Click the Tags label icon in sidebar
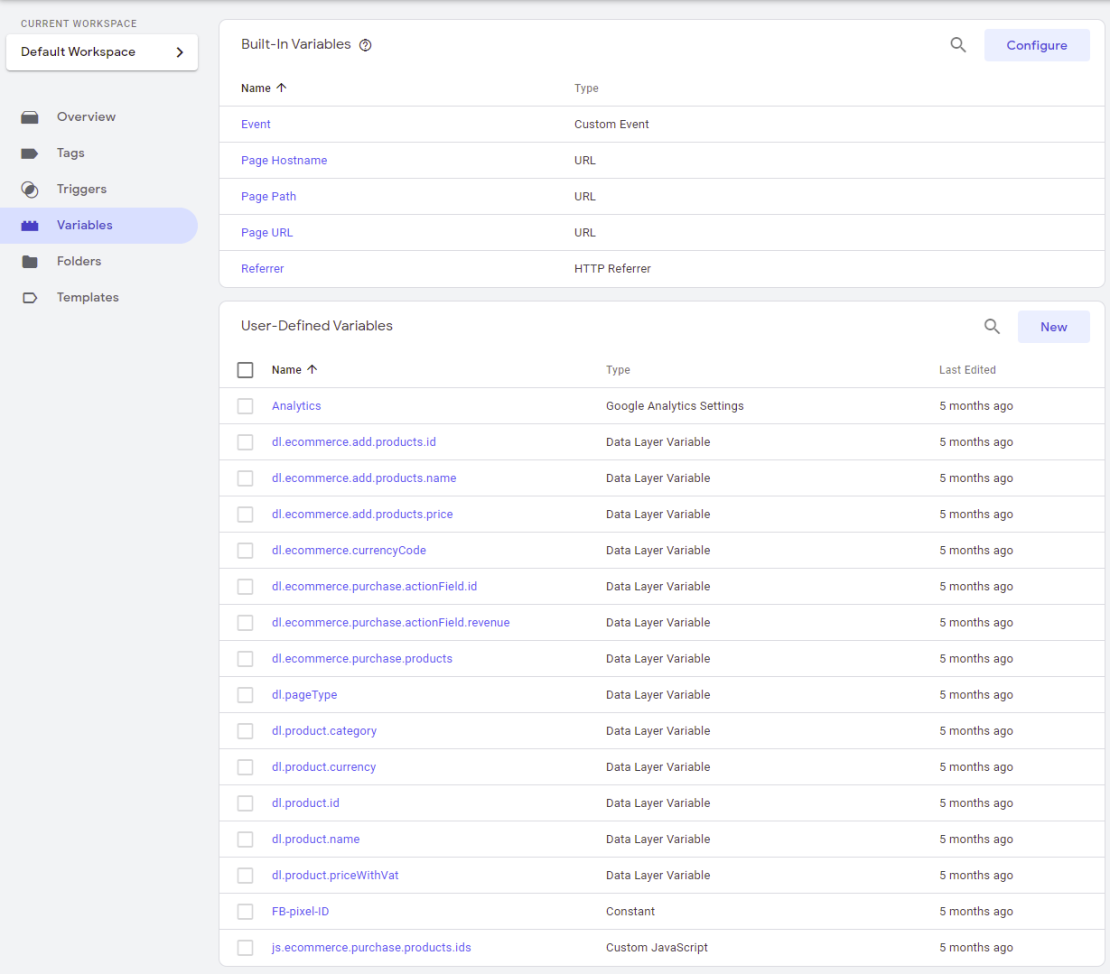1110x974 pixels. point(30,154)
